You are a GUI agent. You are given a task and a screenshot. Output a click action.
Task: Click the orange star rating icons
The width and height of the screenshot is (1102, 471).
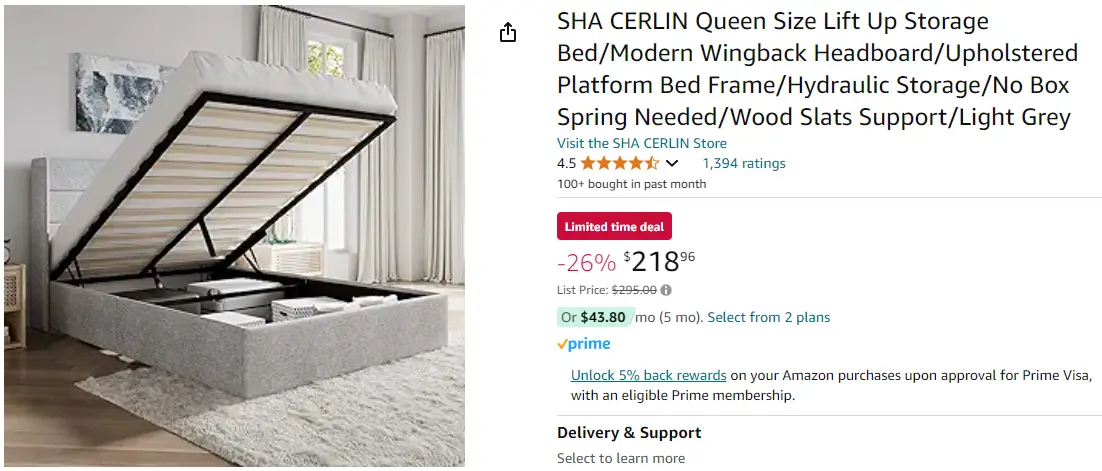click(x=619, y=163)
